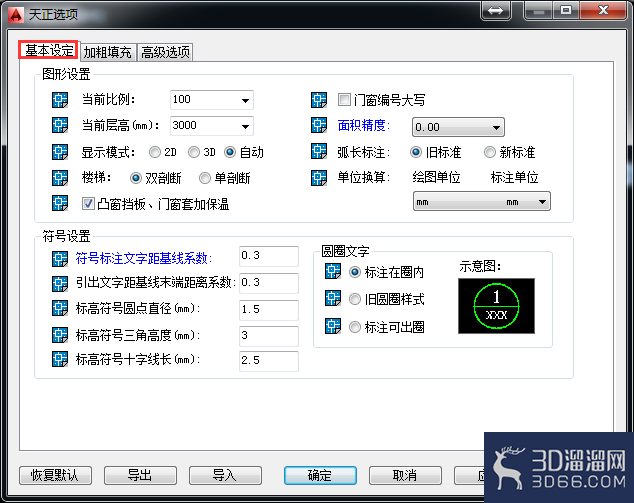Click the 面积精度 blue label
This screenshot has height=503, width=634.
364,125
